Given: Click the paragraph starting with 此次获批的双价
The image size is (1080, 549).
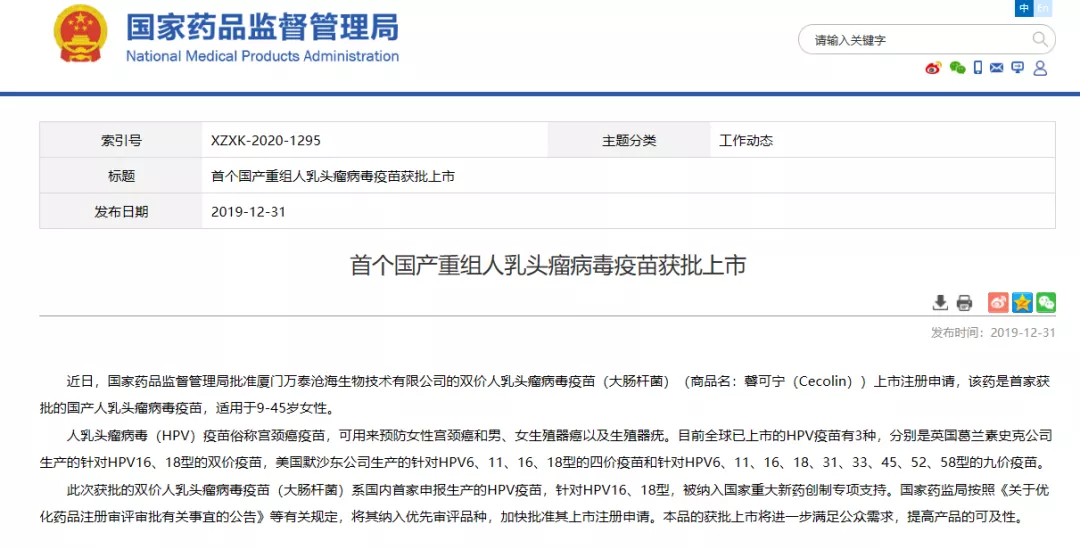Looking at the screenshot, I should coord(547,502).
